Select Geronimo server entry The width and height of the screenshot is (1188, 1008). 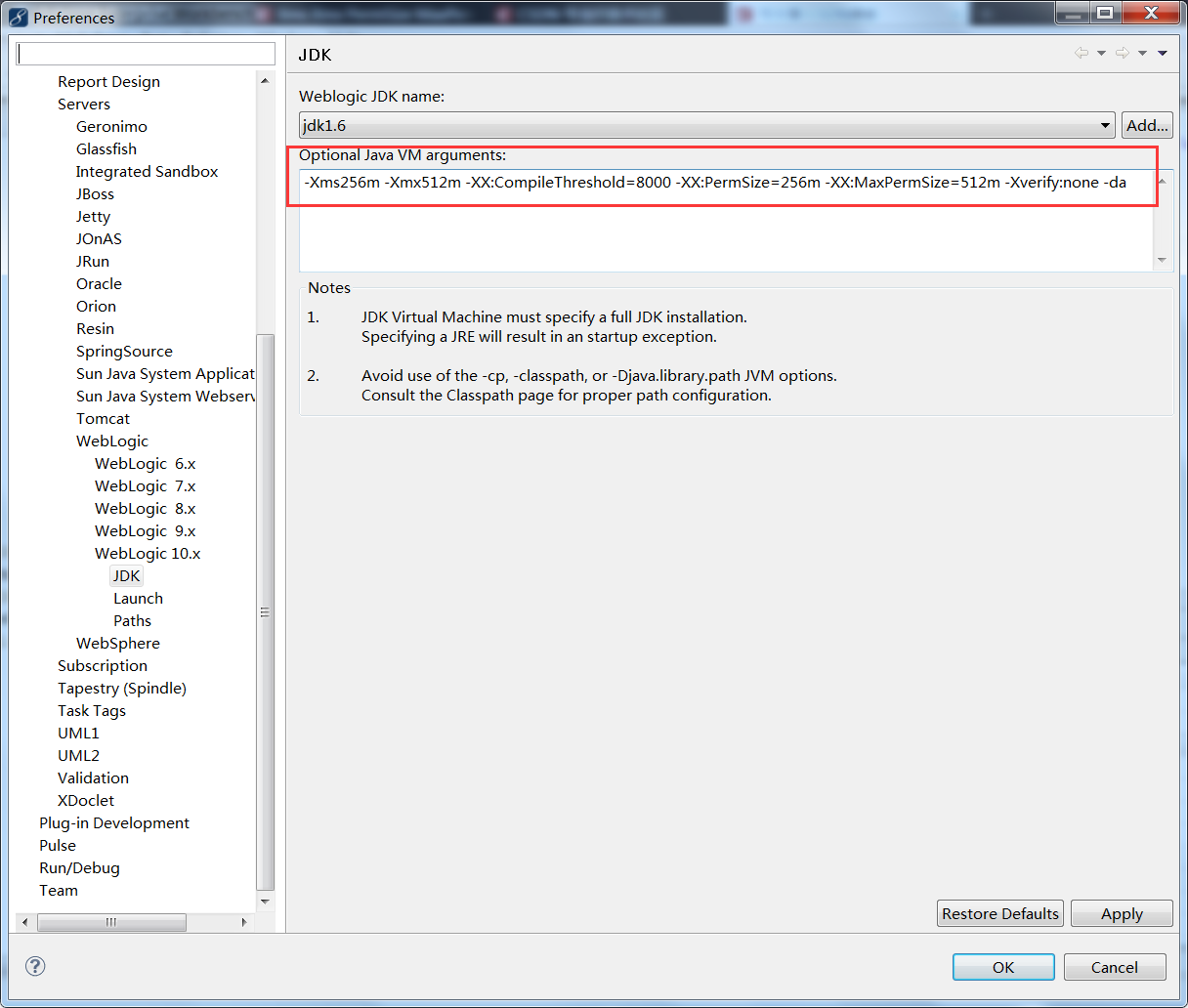(111, 127)
